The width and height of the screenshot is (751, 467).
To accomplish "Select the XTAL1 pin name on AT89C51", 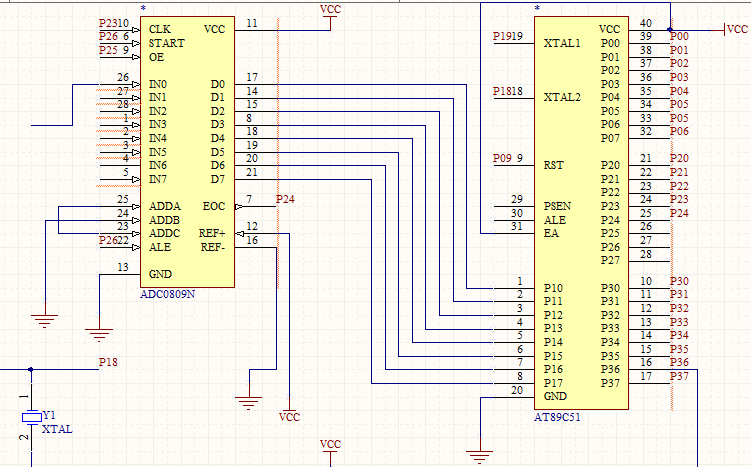I will pyautogui.click(x=562, y=43).
